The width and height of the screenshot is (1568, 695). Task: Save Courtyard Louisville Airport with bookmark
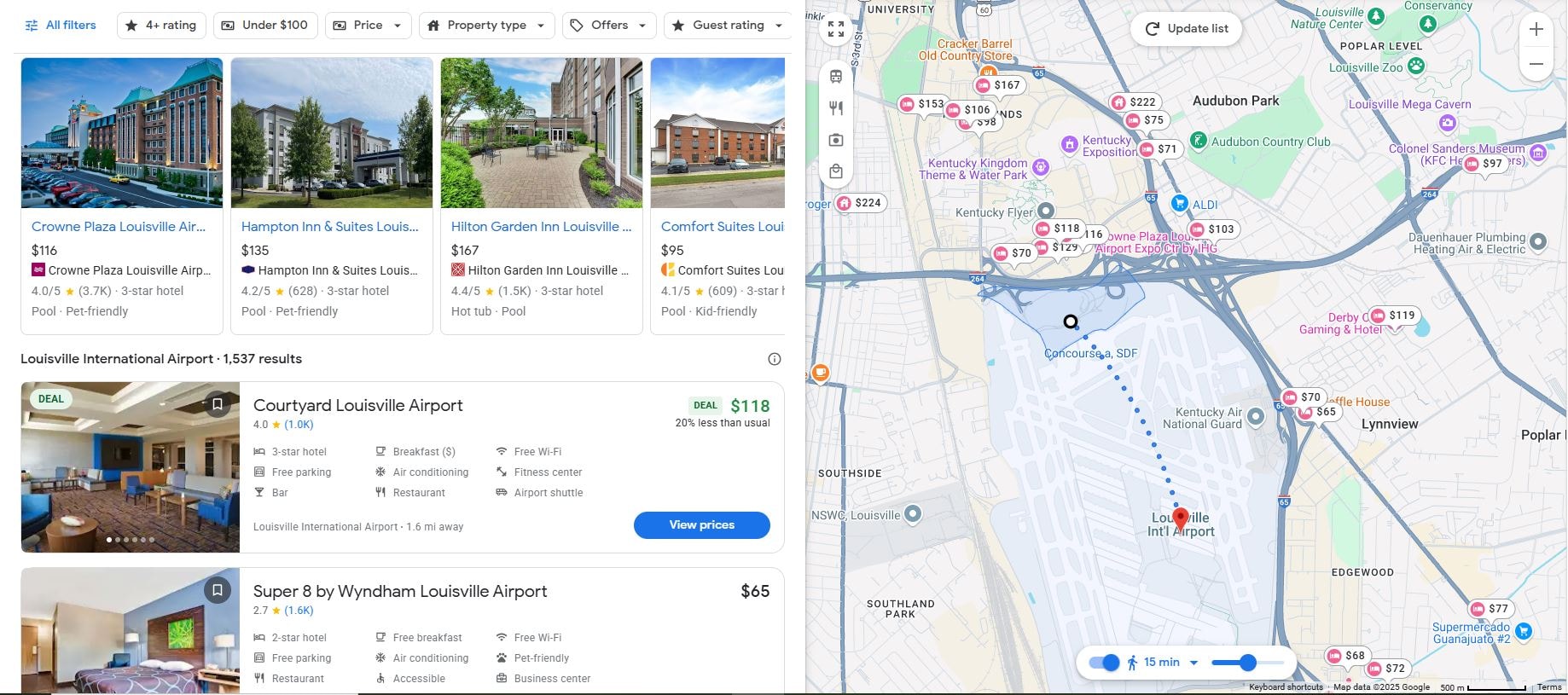pos(218,404)
